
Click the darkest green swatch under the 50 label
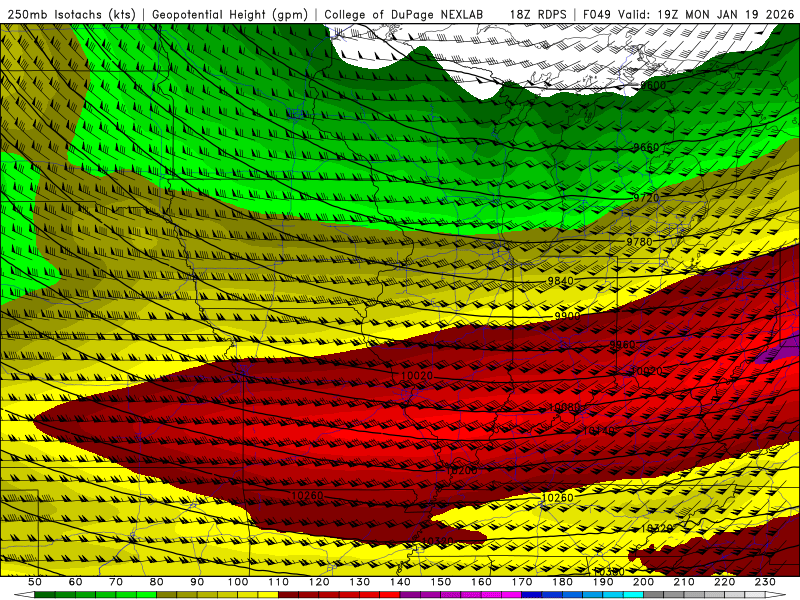point(45,595)
